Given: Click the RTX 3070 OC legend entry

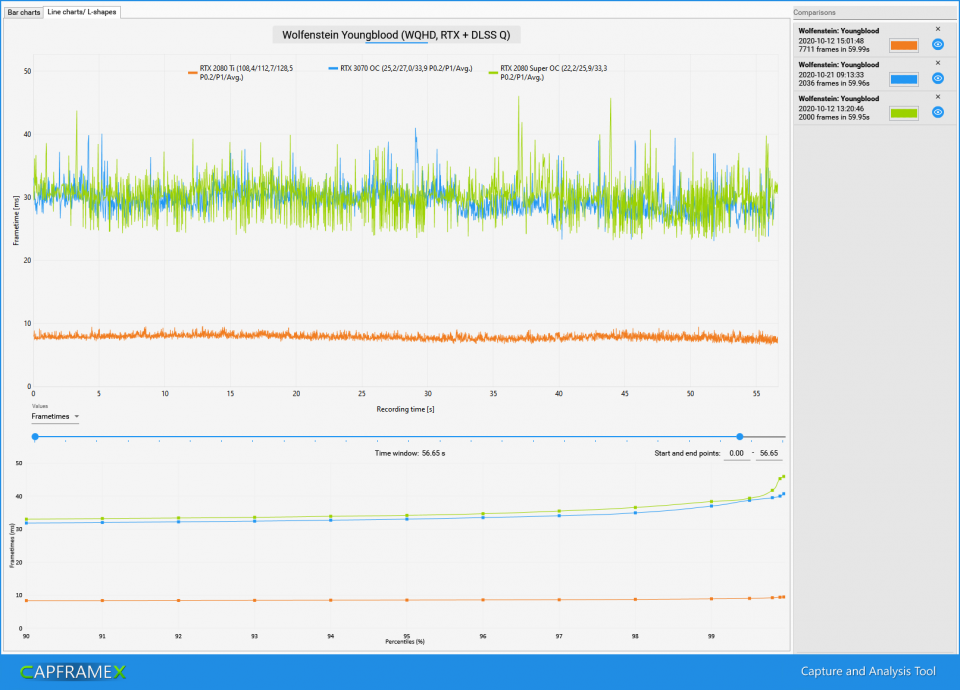Looking at the screenshot, I should 400,69.
